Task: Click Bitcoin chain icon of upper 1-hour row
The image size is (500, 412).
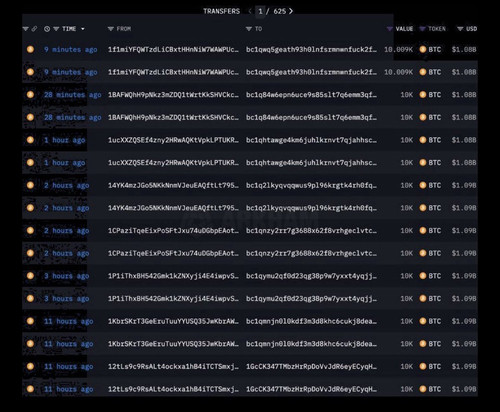Action: [30, 140]
